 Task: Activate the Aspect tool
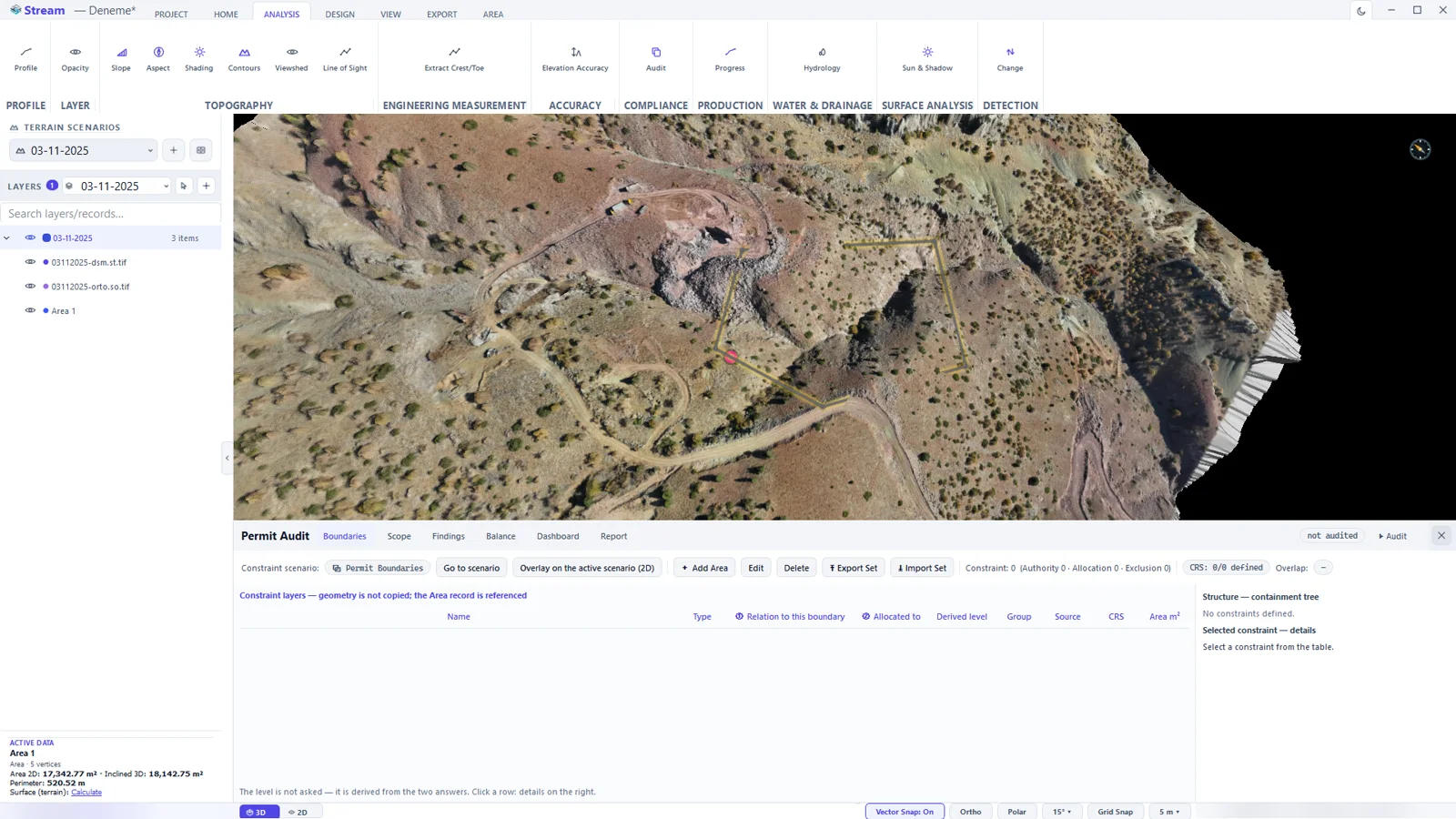click(158, 58)
